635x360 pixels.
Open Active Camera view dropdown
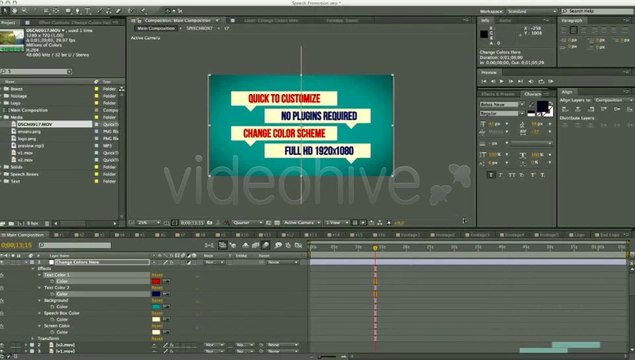point(302,223)
